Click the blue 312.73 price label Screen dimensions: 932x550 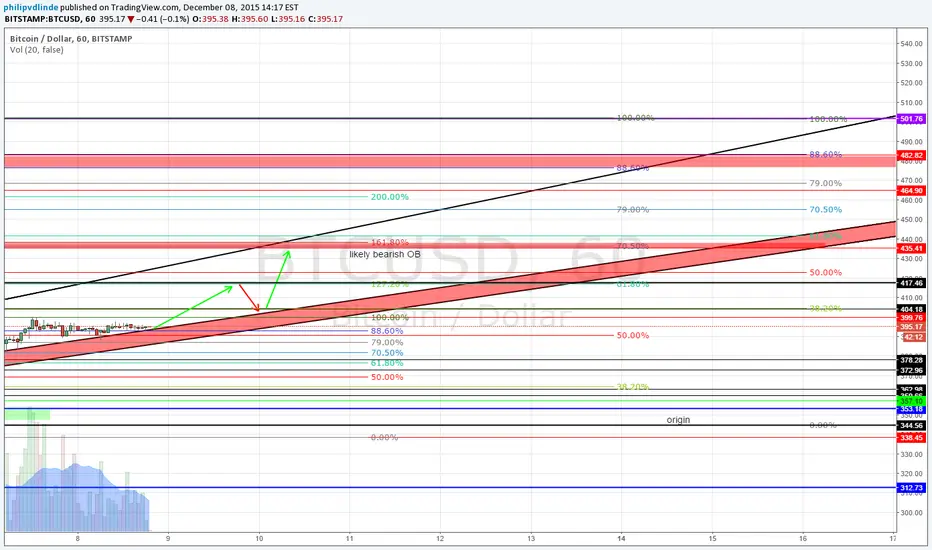[911, 488]
